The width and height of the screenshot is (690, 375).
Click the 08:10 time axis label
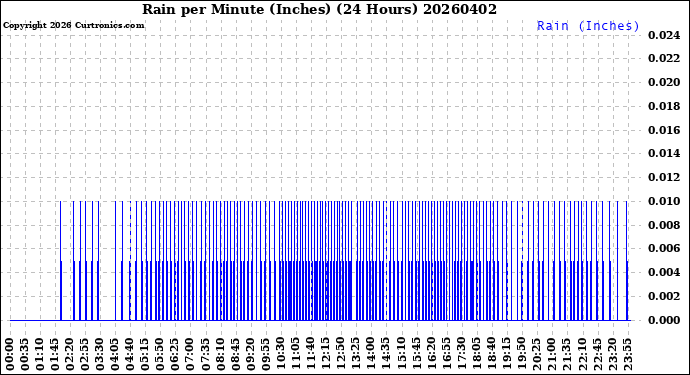[x=220, y=354]
